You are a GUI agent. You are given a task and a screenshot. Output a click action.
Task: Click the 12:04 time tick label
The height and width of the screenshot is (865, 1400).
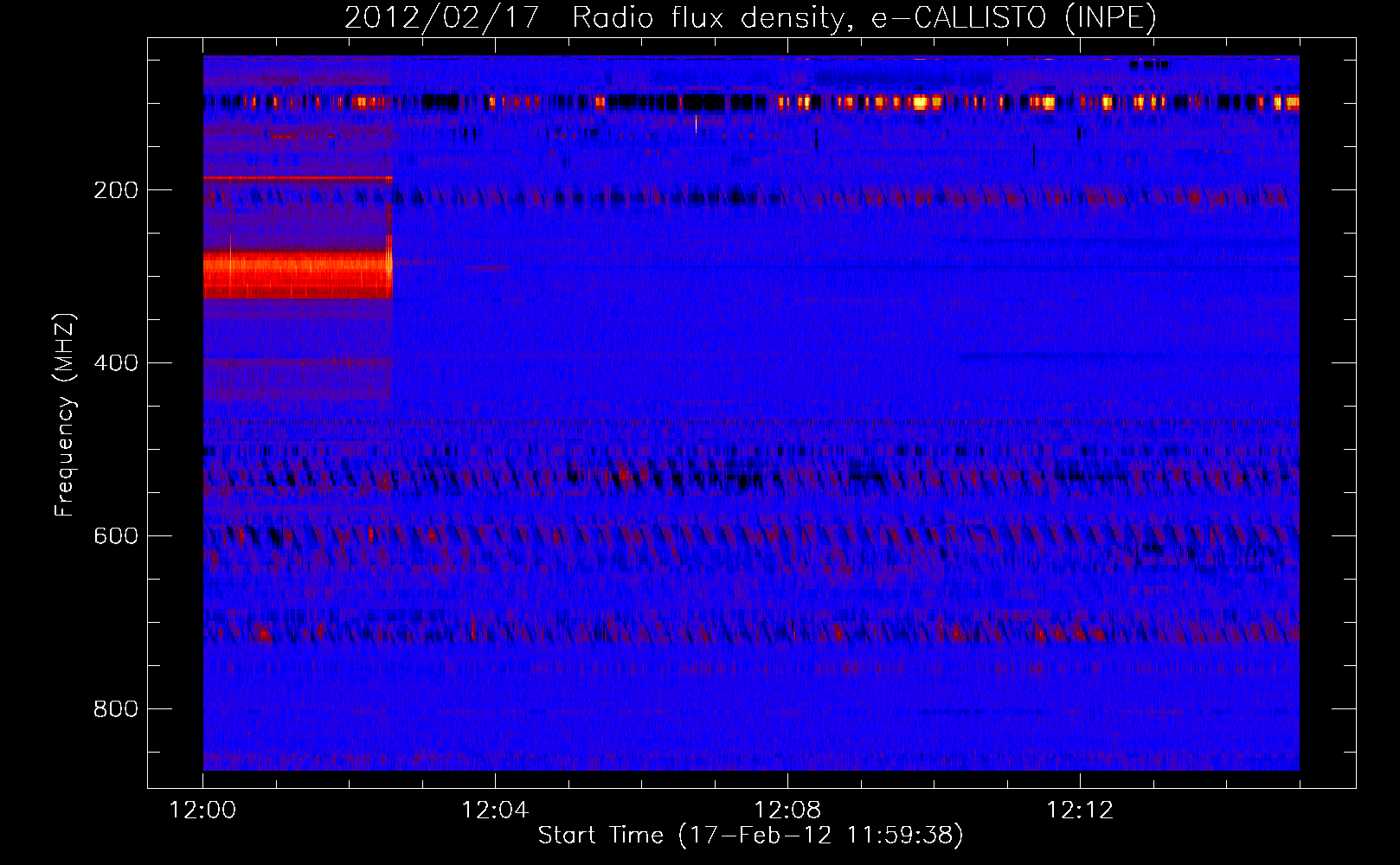[x=495, y=811]
